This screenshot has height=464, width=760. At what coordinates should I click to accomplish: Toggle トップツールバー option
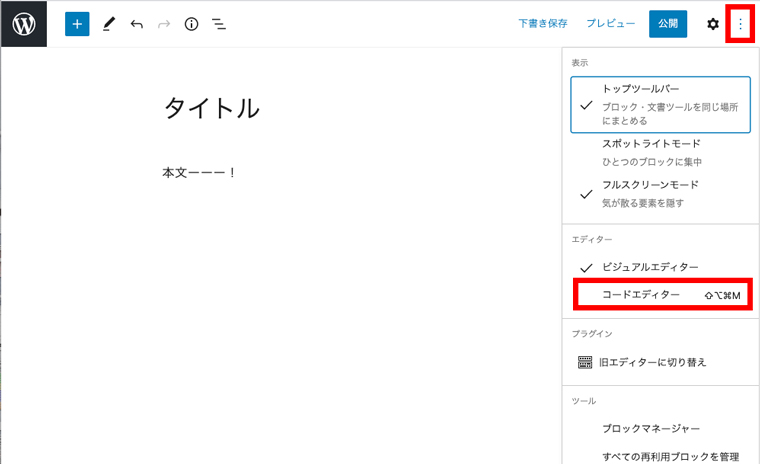661,104
